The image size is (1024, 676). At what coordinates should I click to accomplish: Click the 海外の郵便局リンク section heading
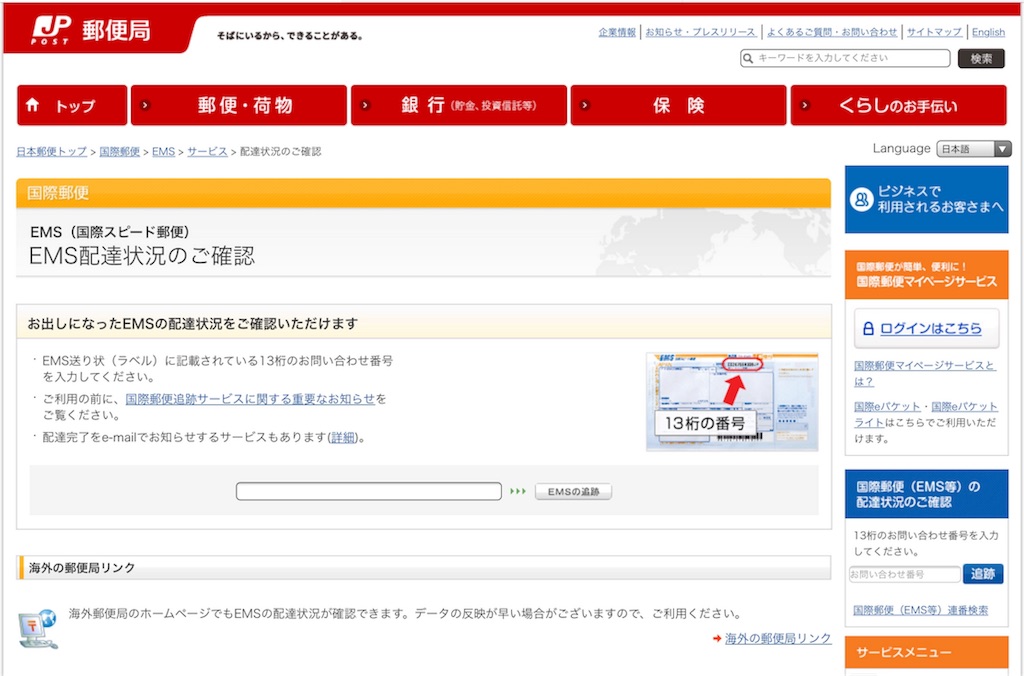pyautogui.click(x=82, y=568)
